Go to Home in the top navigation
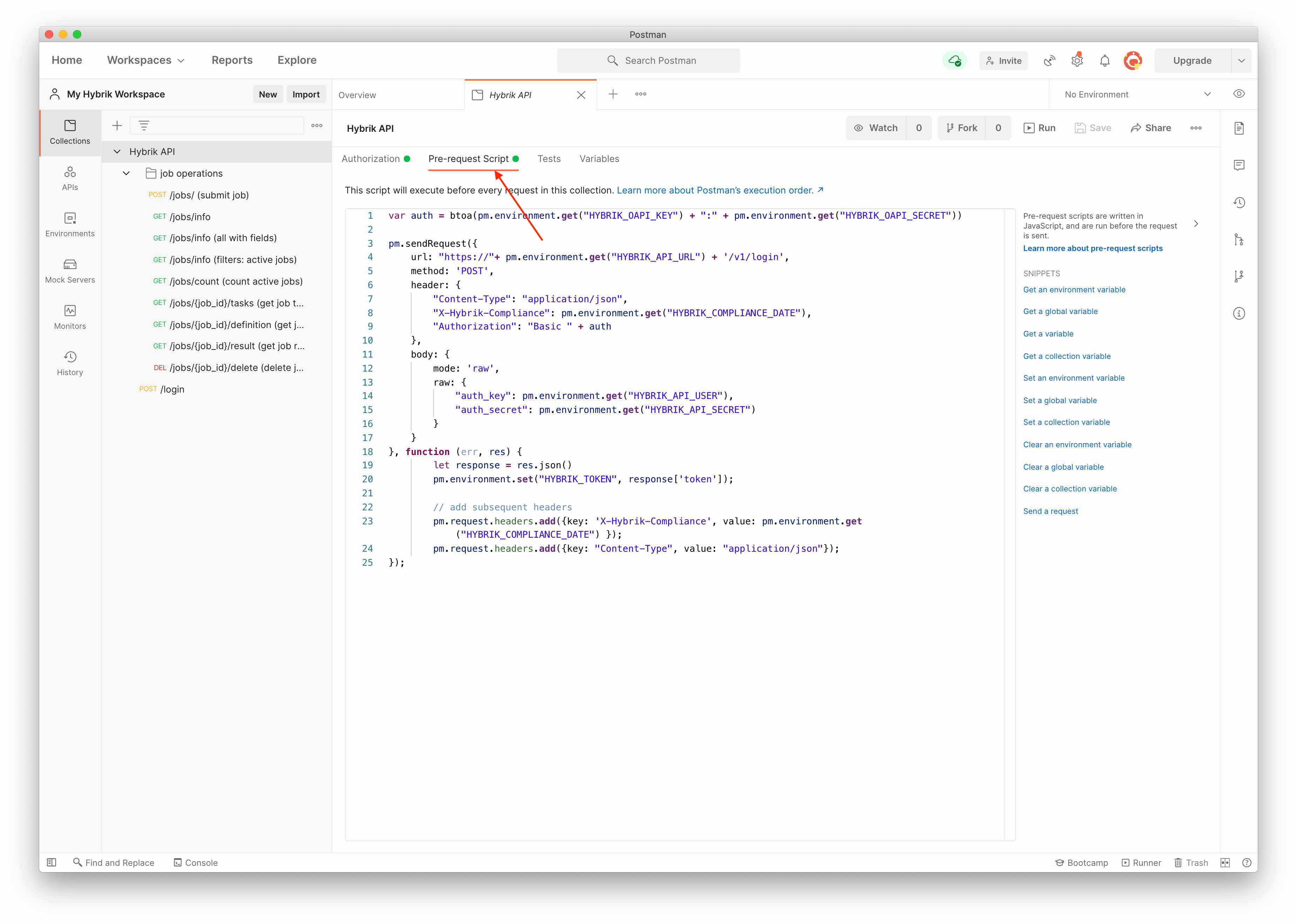Image resolution: width=1297 pixels, height=924 pixels. point(67,60)
